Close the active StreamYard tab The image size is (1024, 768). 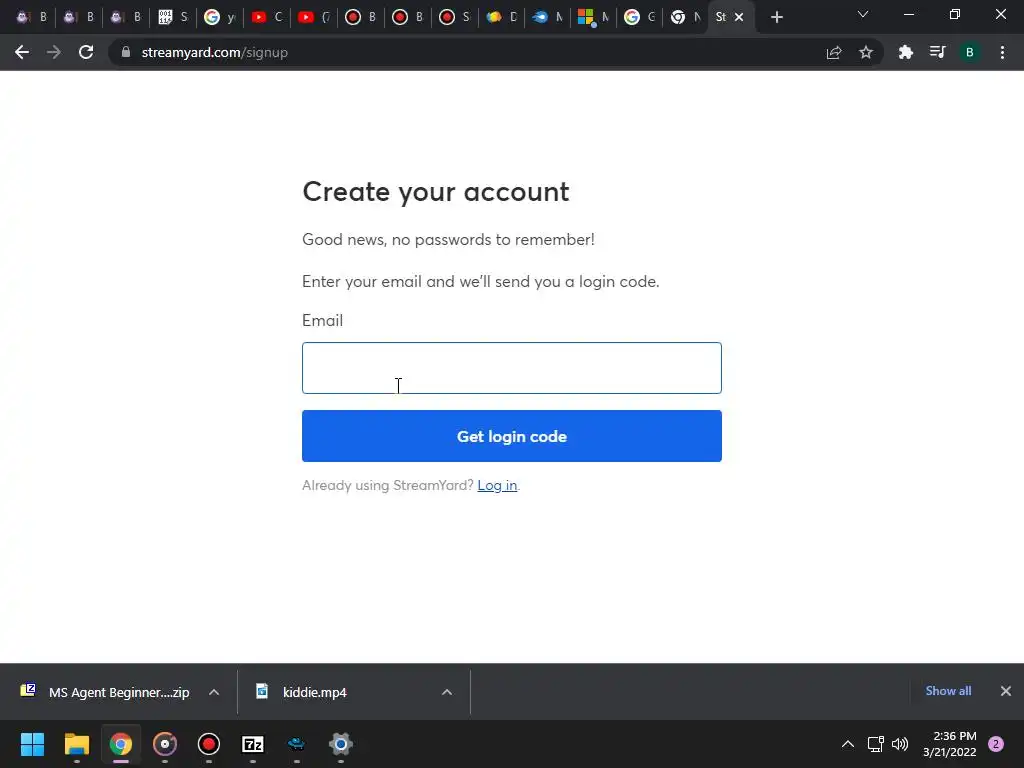[x=739, y=17]
